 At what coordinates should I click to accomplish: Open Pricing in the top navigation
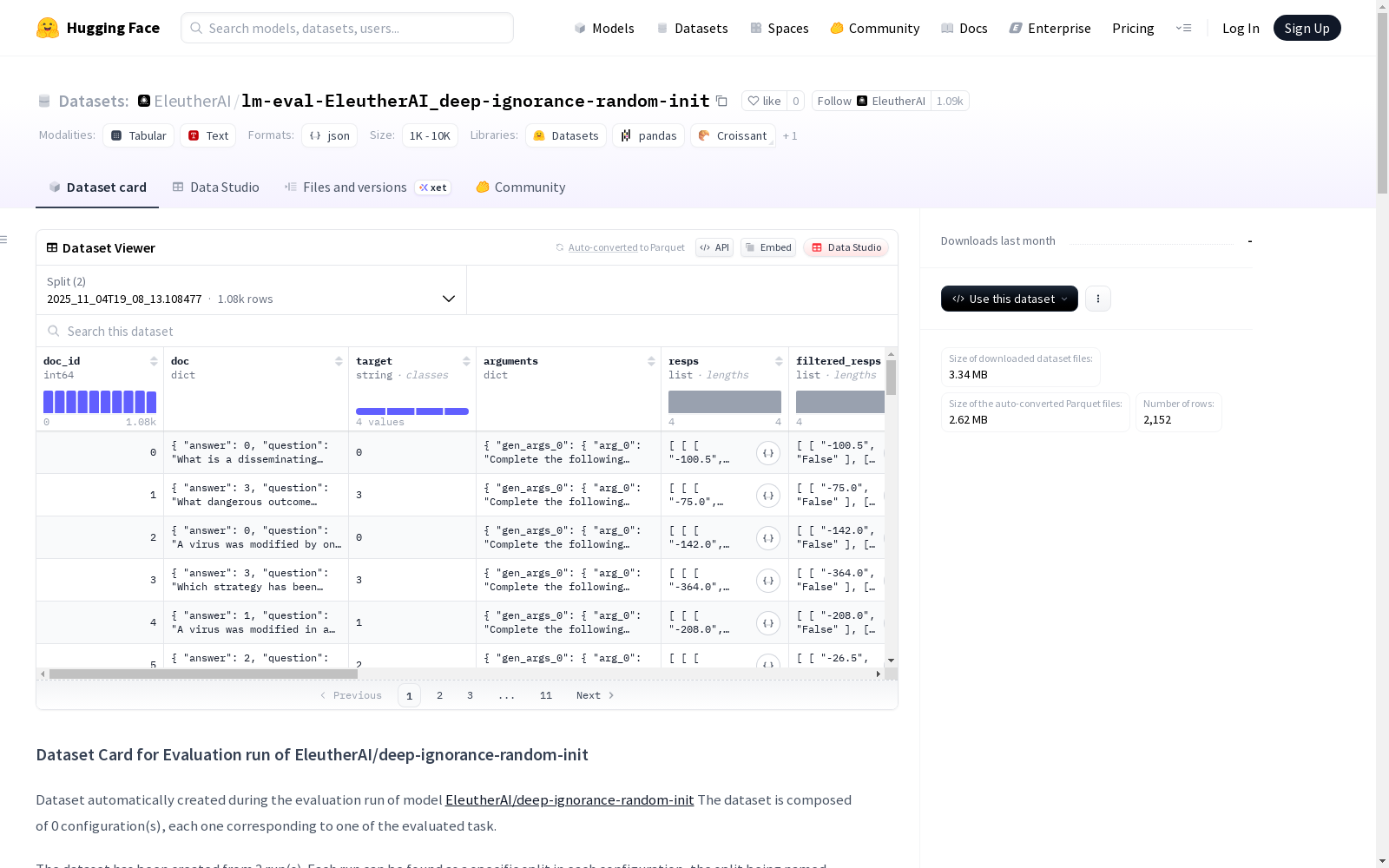tap(1133, 28)
